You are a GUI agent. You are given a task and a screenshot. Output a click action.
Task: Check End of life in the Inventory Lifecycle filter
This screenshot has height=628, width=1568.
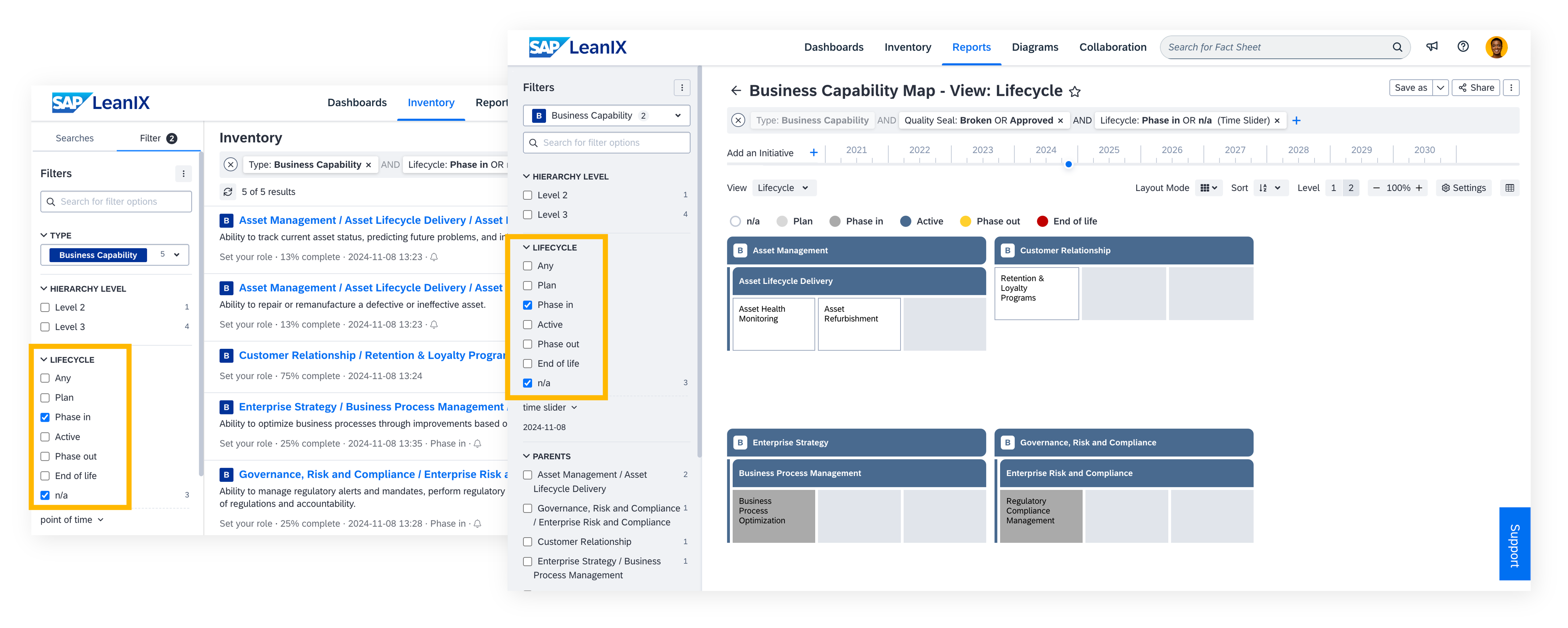[x=45, y=476]
